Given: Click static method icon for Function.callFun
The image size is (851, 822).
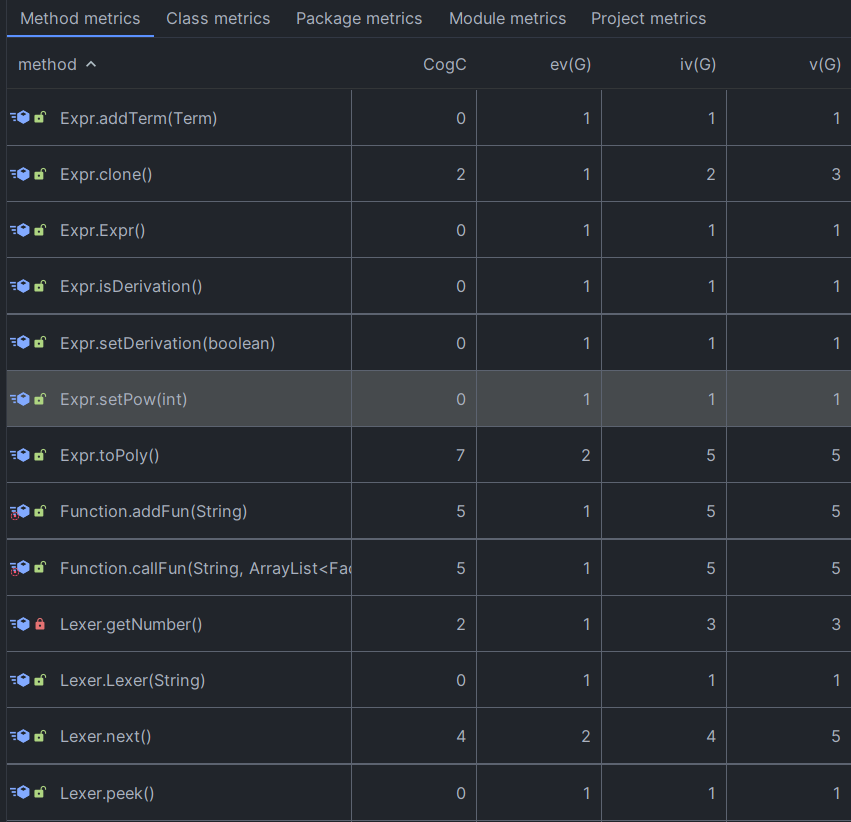Looking at the screenshot, I should tap(20, 568).
